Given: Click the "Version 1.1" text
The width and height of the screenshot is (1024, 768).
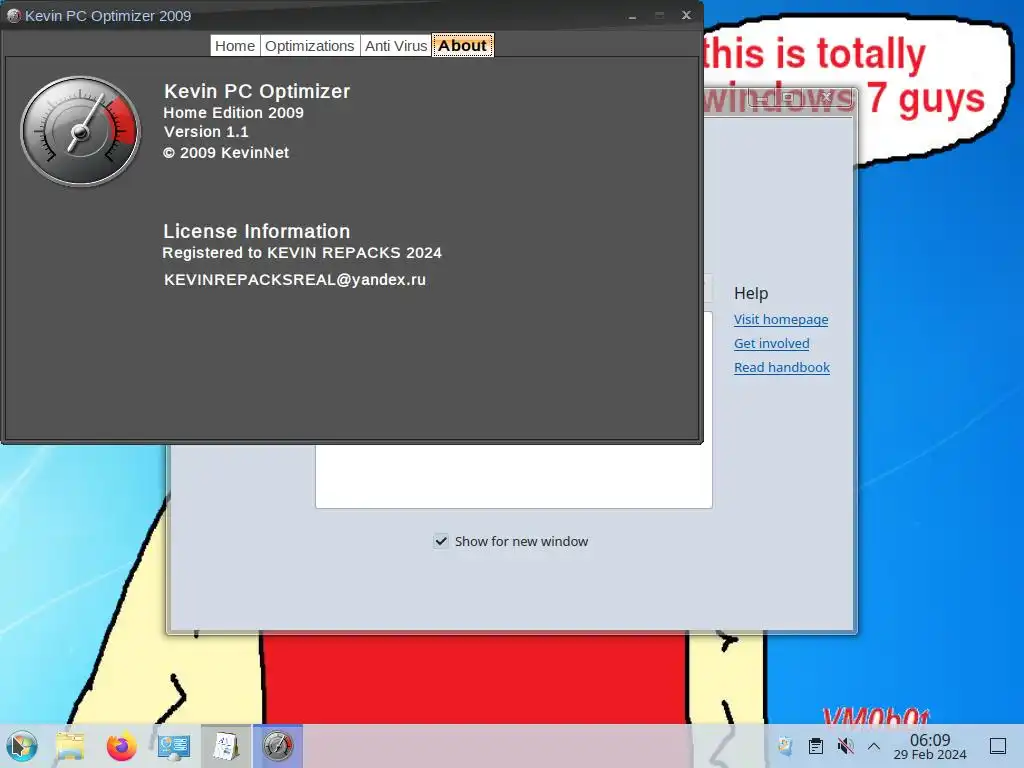Looking at the screenshot, I should click(x=206, y=132).
